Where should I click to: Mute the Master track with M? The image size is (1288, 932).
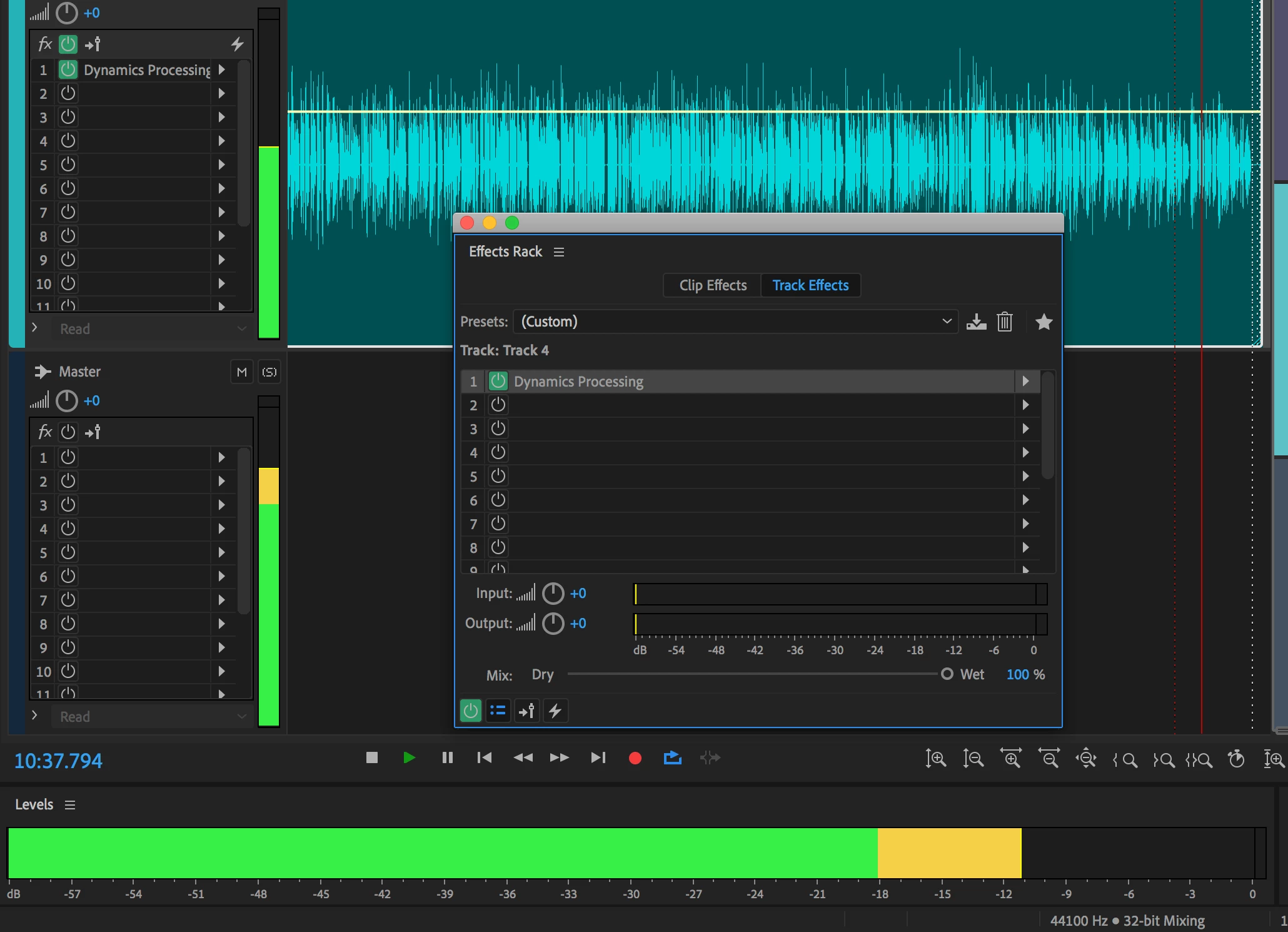point(241,372)
